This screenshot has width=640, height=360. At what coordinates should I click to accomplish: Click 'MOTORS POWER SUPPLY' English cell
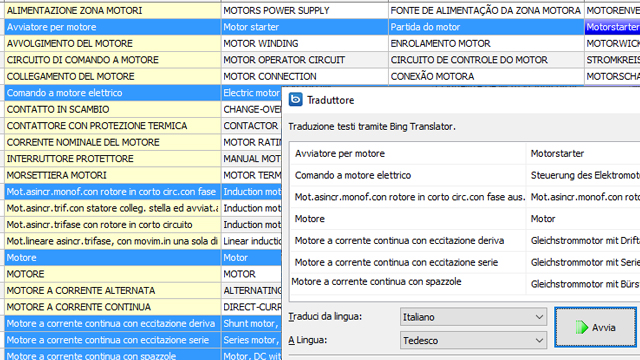(x=304, y=11)
